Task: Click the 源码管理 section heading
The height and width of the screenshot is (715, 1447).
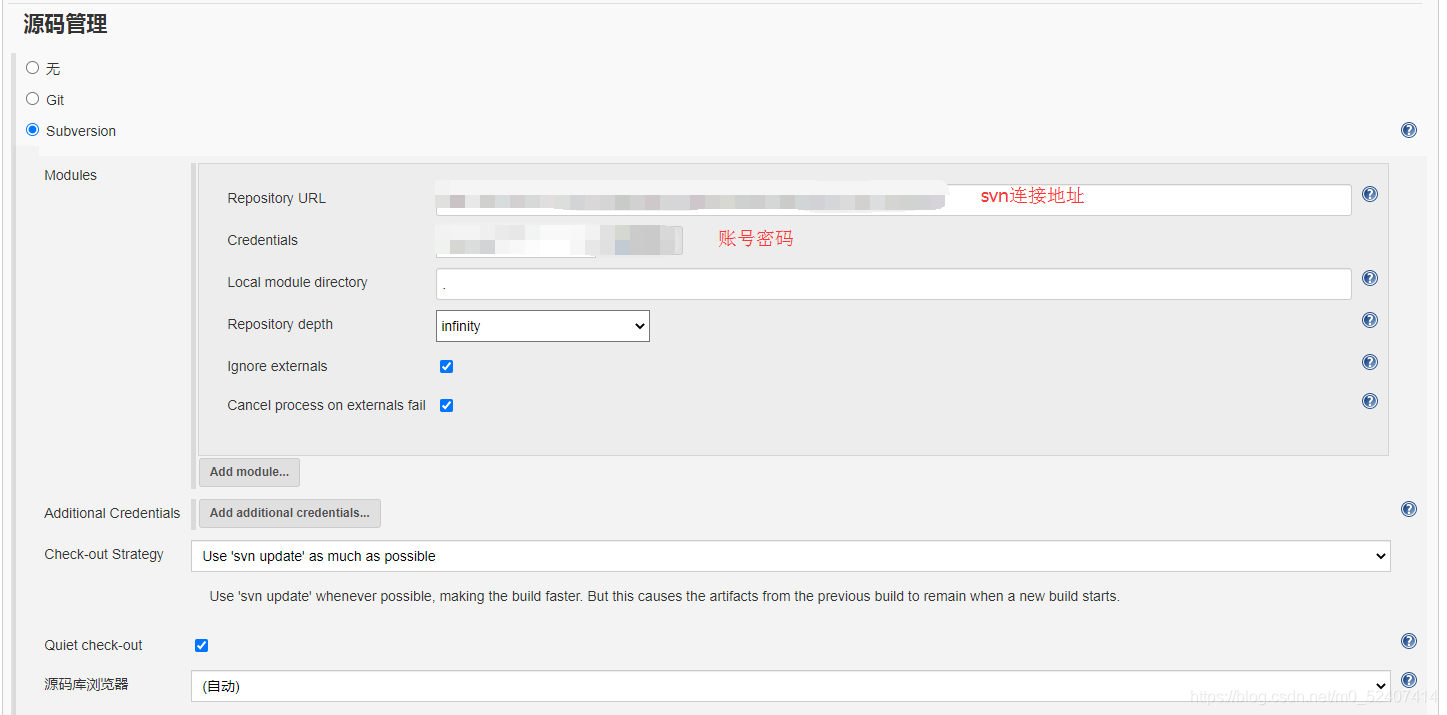Action: point(66,24)
